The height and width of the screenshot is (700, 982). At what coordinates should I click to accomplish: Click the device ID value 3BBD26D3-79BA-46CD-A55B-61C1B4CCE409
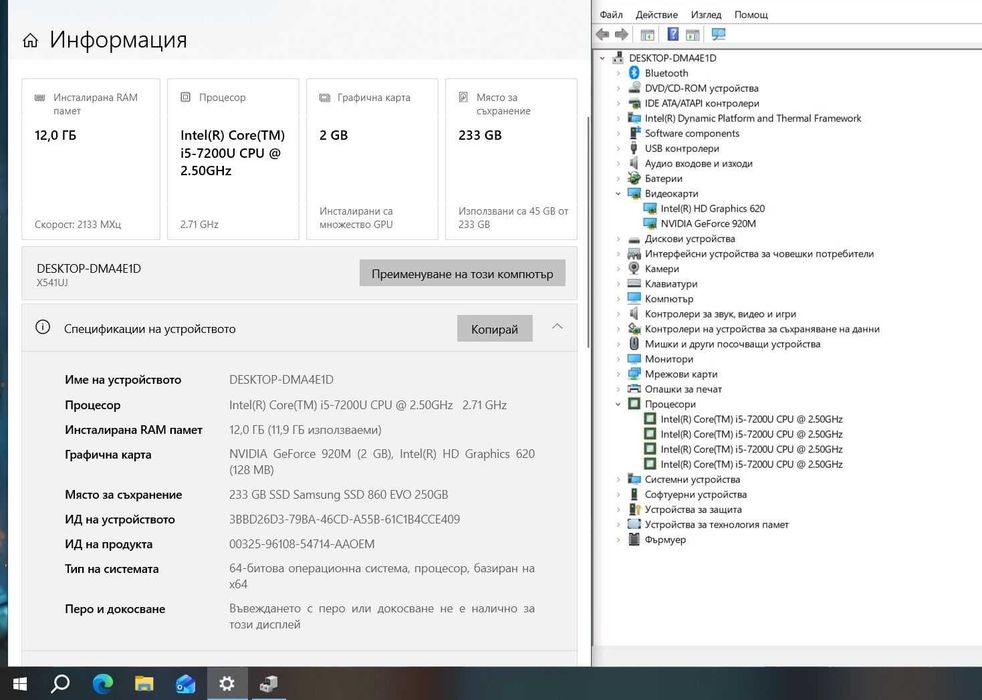click(x=344, y=519)
